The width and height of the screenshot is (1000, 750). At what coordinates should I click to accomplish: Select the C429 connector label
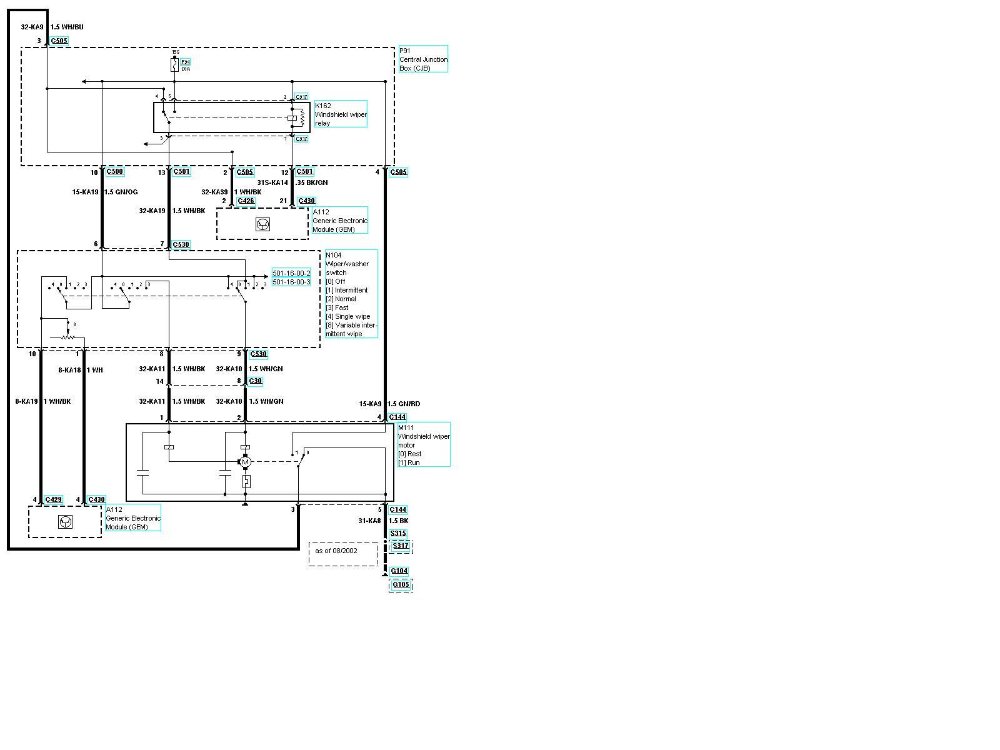pos(54,499)
